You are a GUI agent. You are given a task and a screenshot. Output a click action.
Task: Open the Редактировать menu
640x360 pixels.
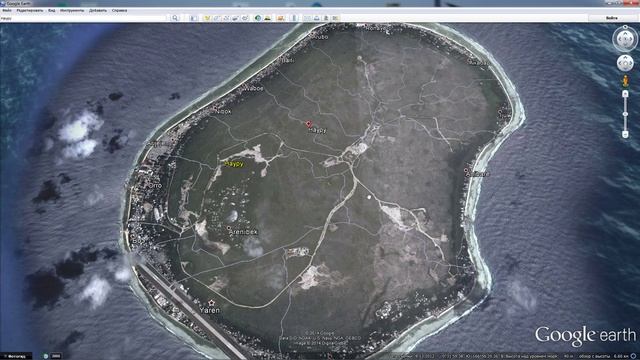point(29,10)
